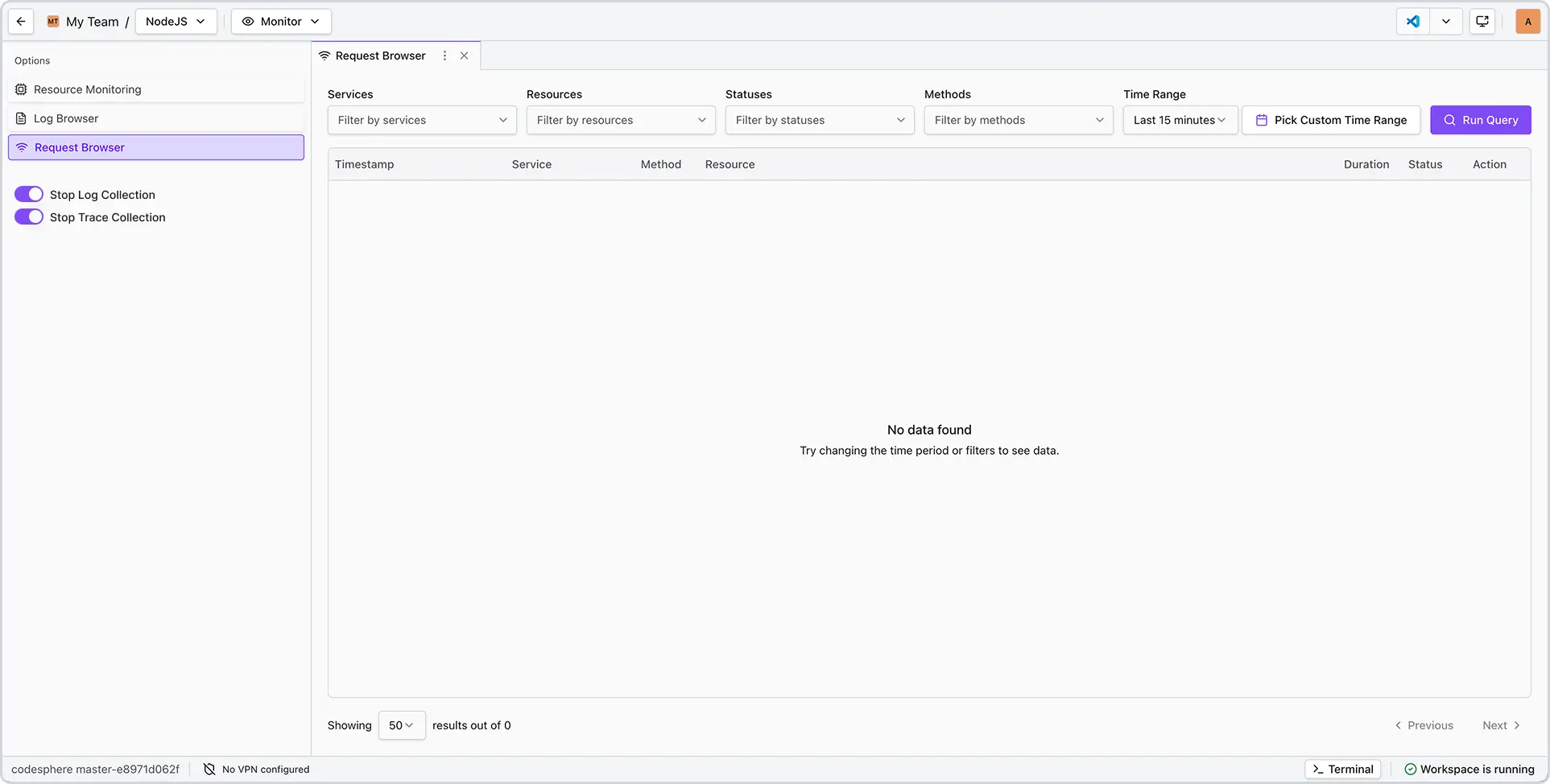This screenshot has height=784, width=1550.
Task: Open the 50 results-per-page selector
Action: pyautogui.click(x=401, y=725)
